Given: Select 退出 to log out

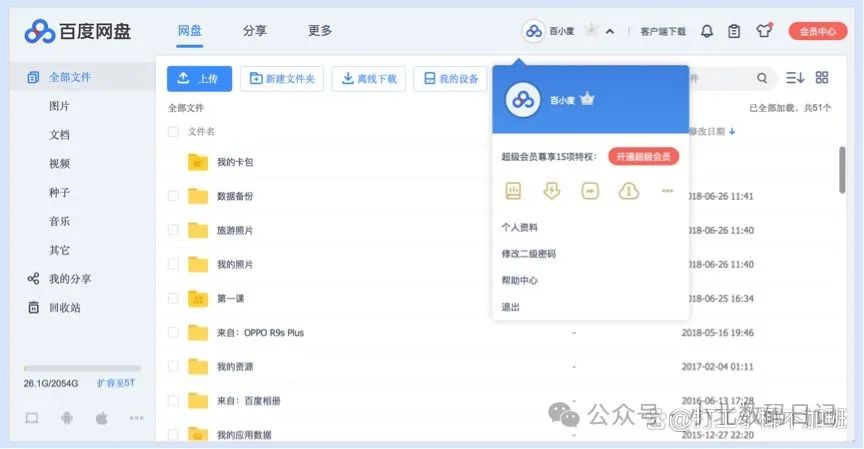Looking at the screenshot, I should (x=510, y=307).
